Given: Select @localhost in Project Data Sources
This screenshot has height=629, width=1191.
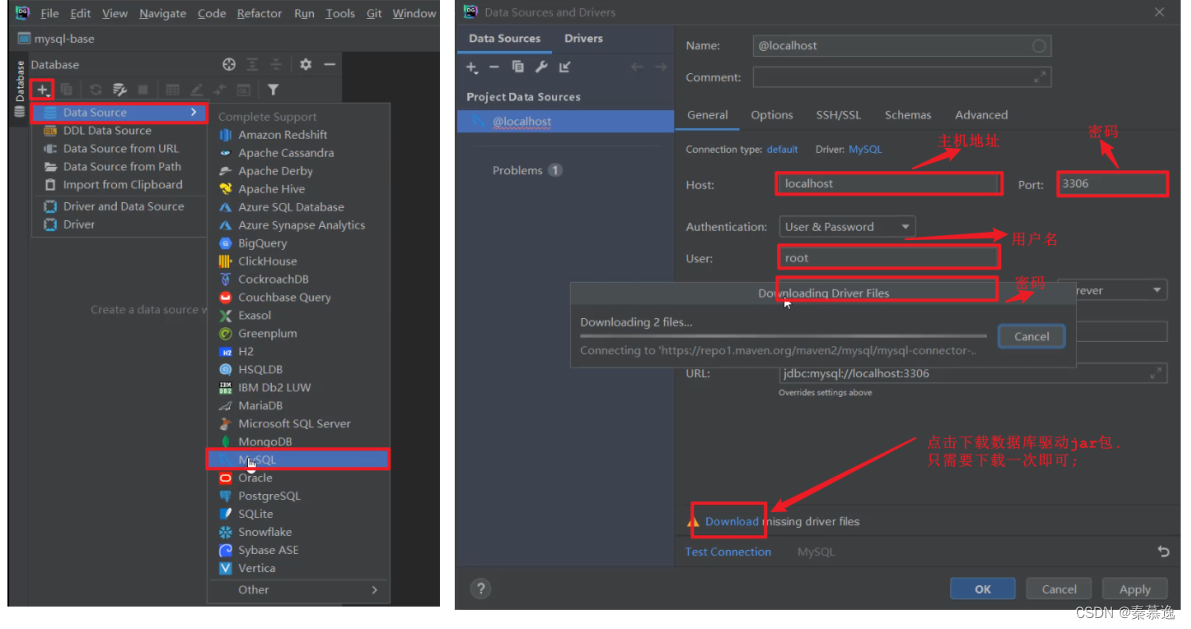Looking at the screenshot, I should tap(565, 122).
